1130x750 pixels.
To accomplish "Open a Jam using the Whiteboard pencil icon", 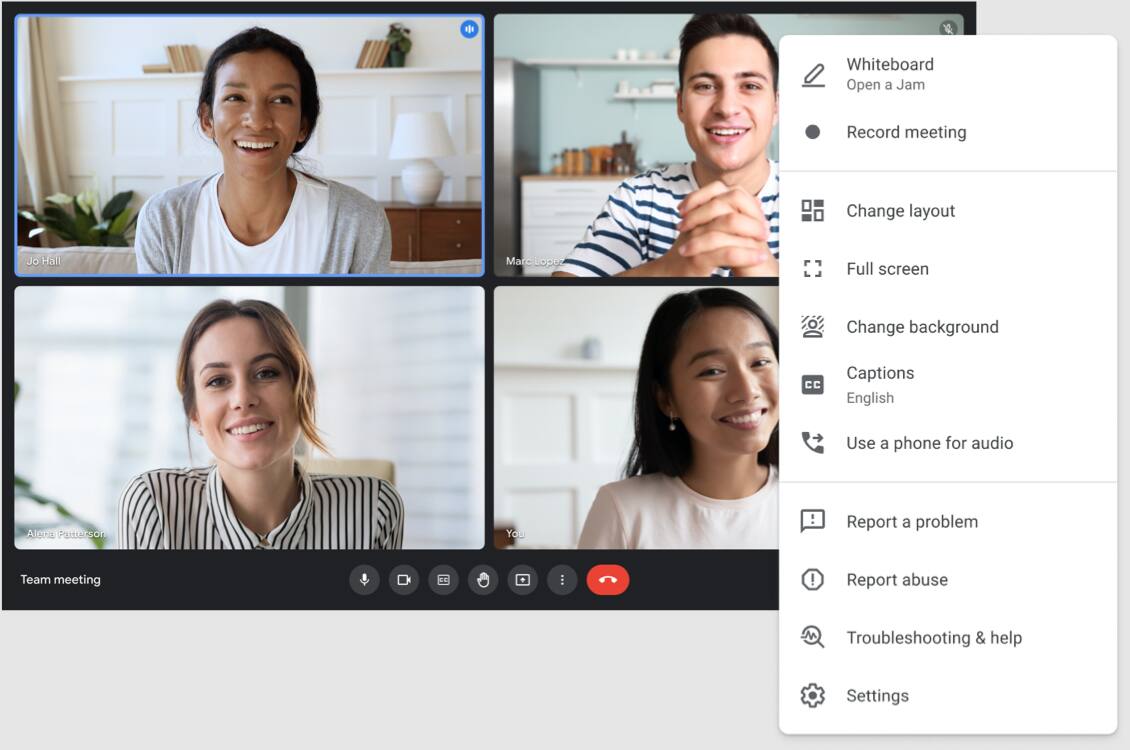I will tap(812, 73).
